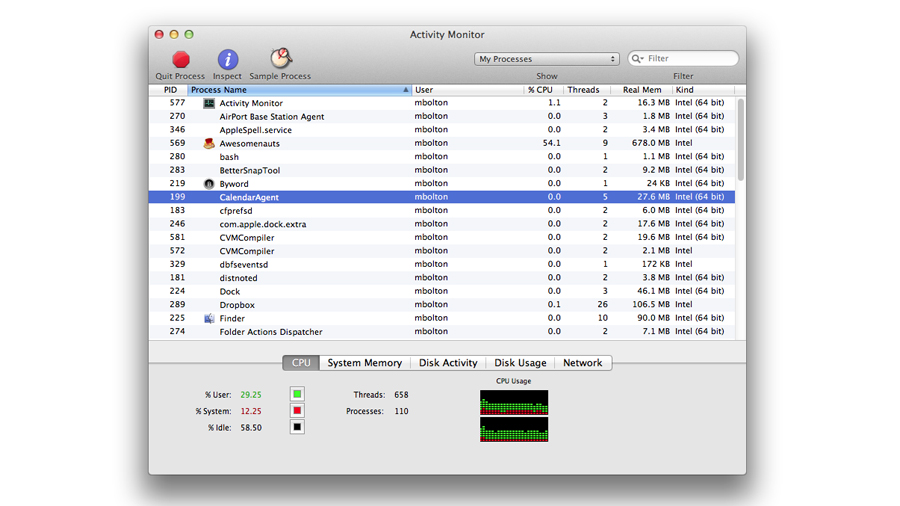Click the process list vertical scrollbar
The width and height of the screenshot is (900, 506).
pos(740,139)
